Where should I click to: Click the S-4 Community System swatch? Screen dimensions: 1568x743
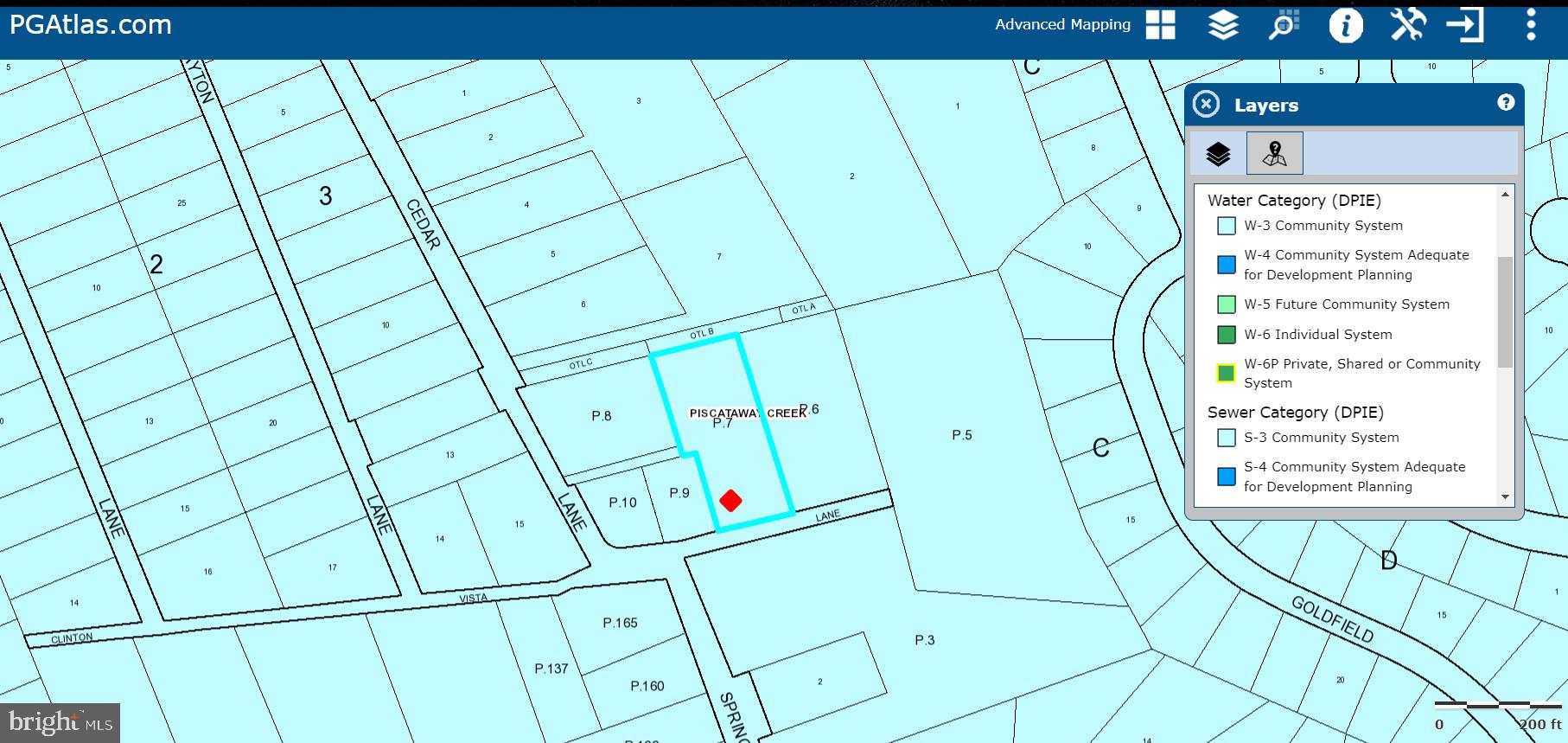(1226, 477)
